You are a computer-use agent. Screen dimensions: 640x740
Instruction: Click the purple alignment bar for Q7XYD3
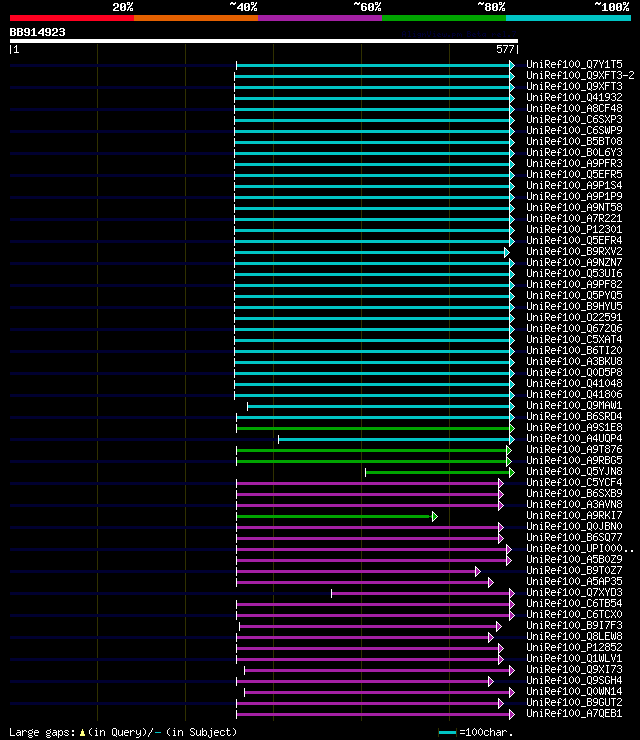pyautogui.click(x=421, y=593)
